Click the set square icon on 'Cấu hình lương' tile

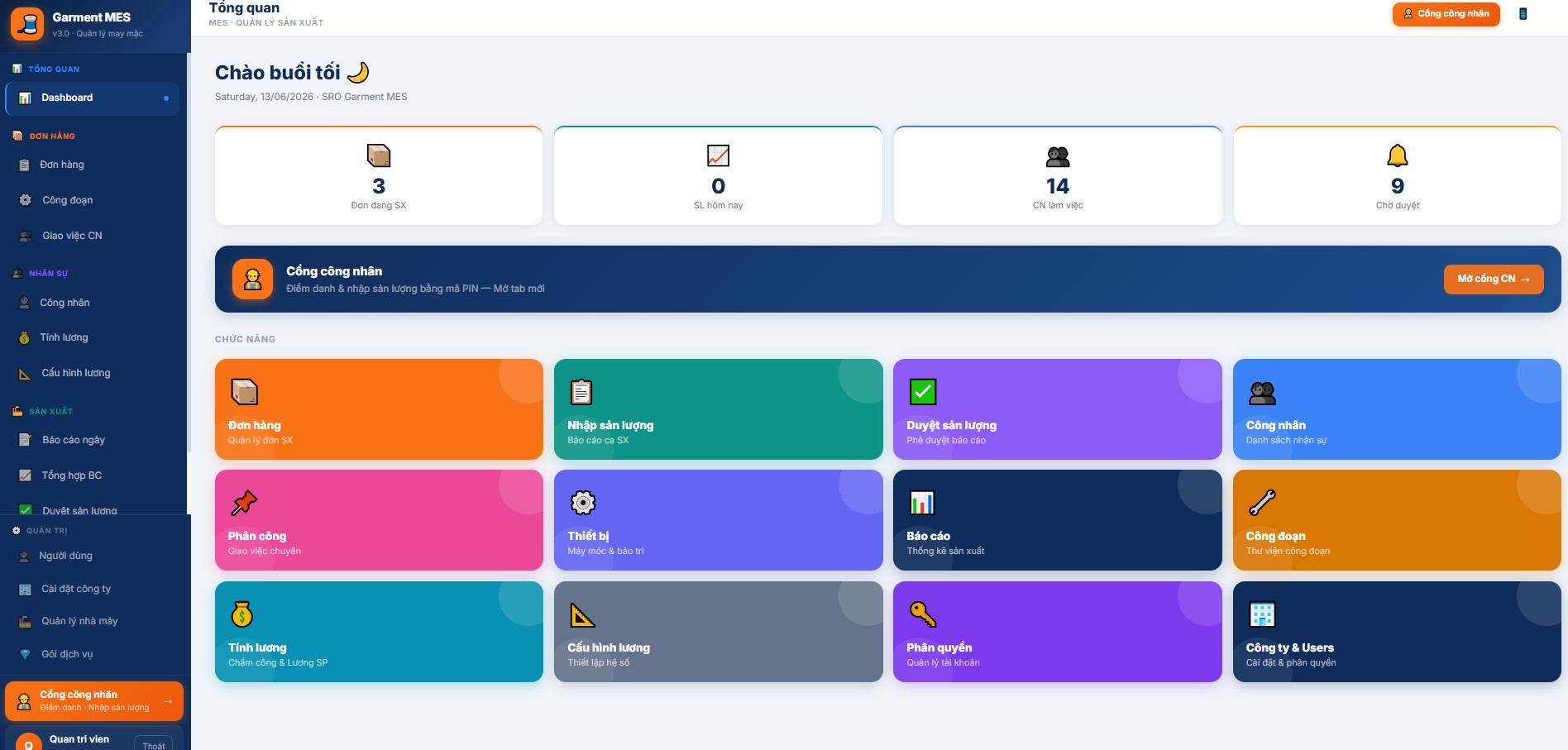click(582, 614)
